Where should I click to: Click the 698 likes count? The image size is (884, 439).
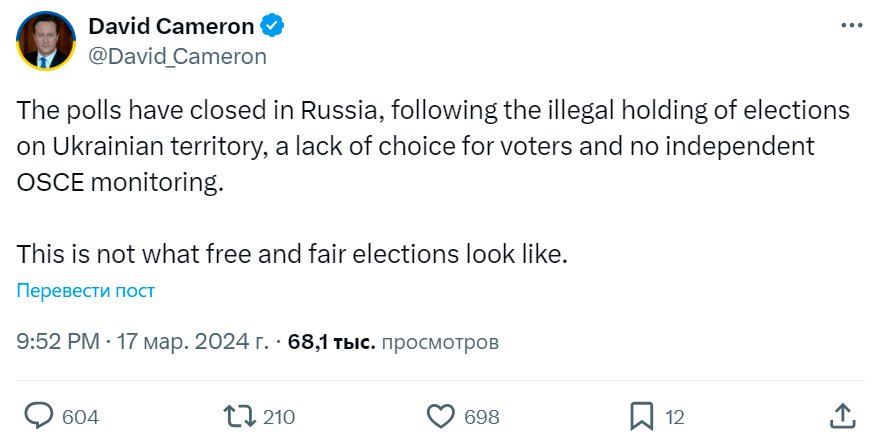481,416
